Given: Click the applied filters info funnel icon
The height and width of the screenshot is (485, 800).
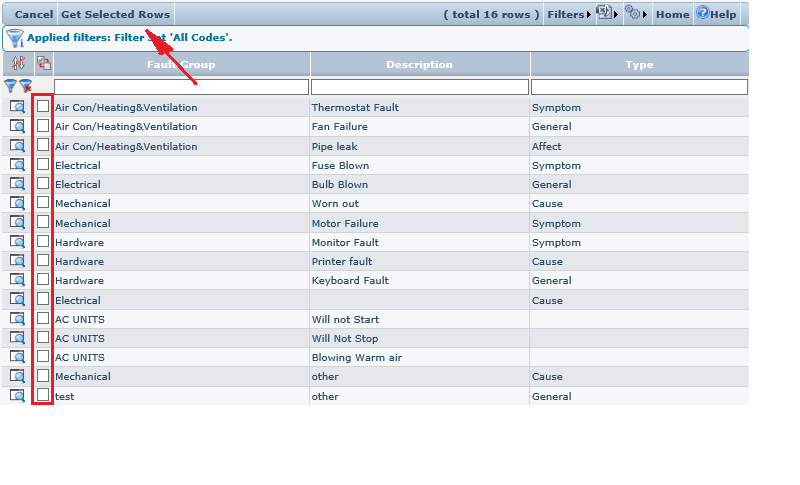Looking at the screenshot, I should [x=15, y=38].
